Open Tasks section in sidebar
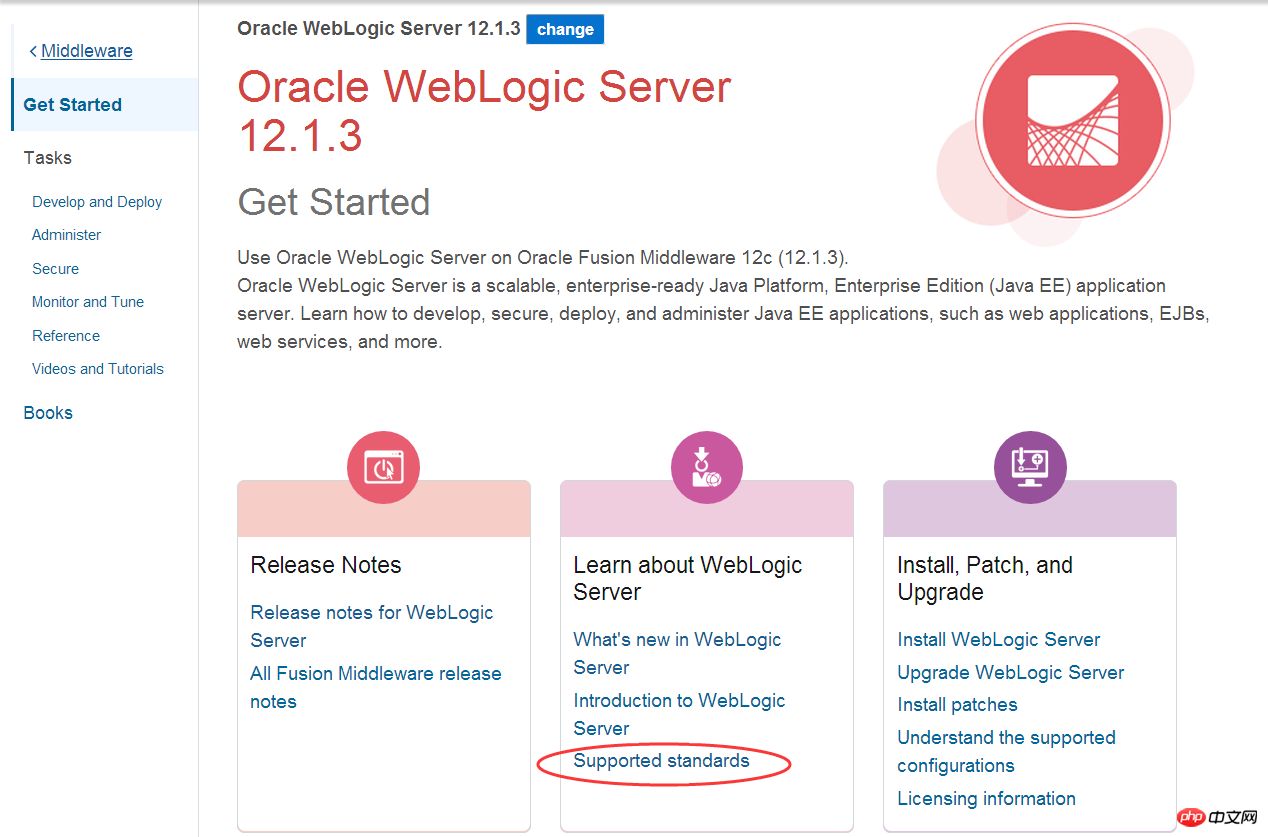Image resolution: width=1268 pixels, height=837 pixels. 48,158
